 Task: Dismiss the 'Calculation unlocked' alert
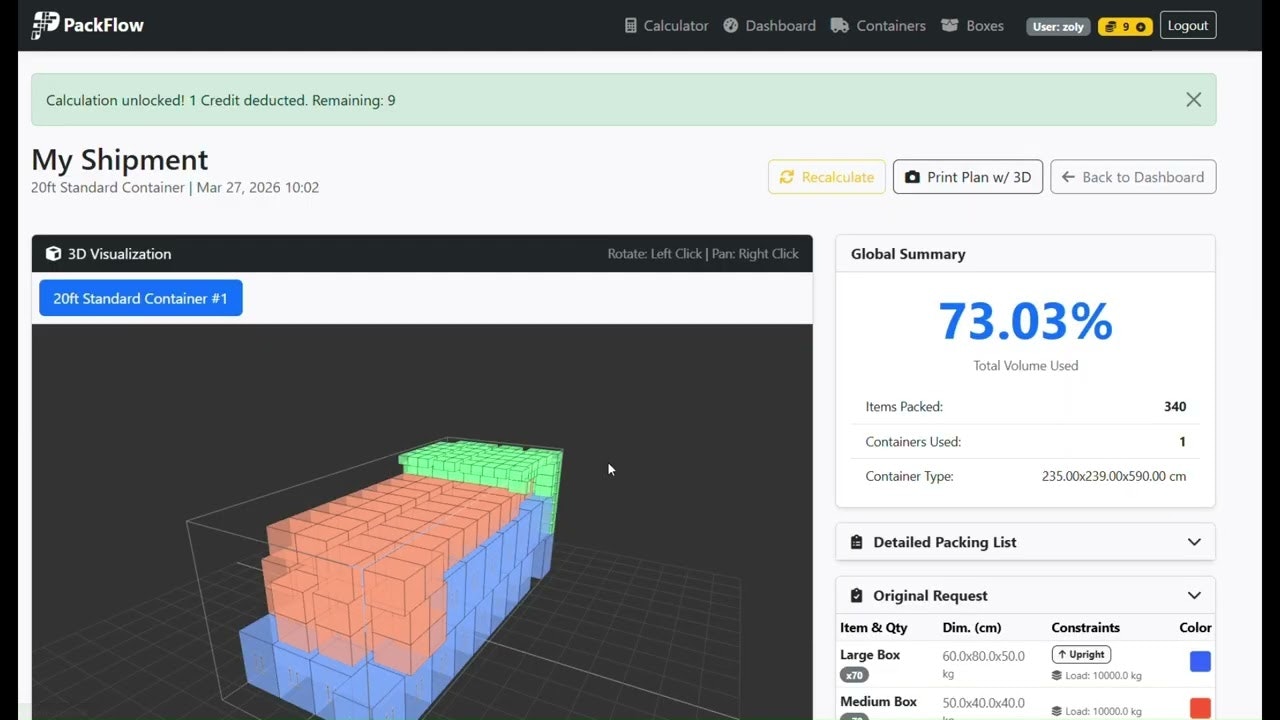pyautogui.click(x=1193, y=100)
